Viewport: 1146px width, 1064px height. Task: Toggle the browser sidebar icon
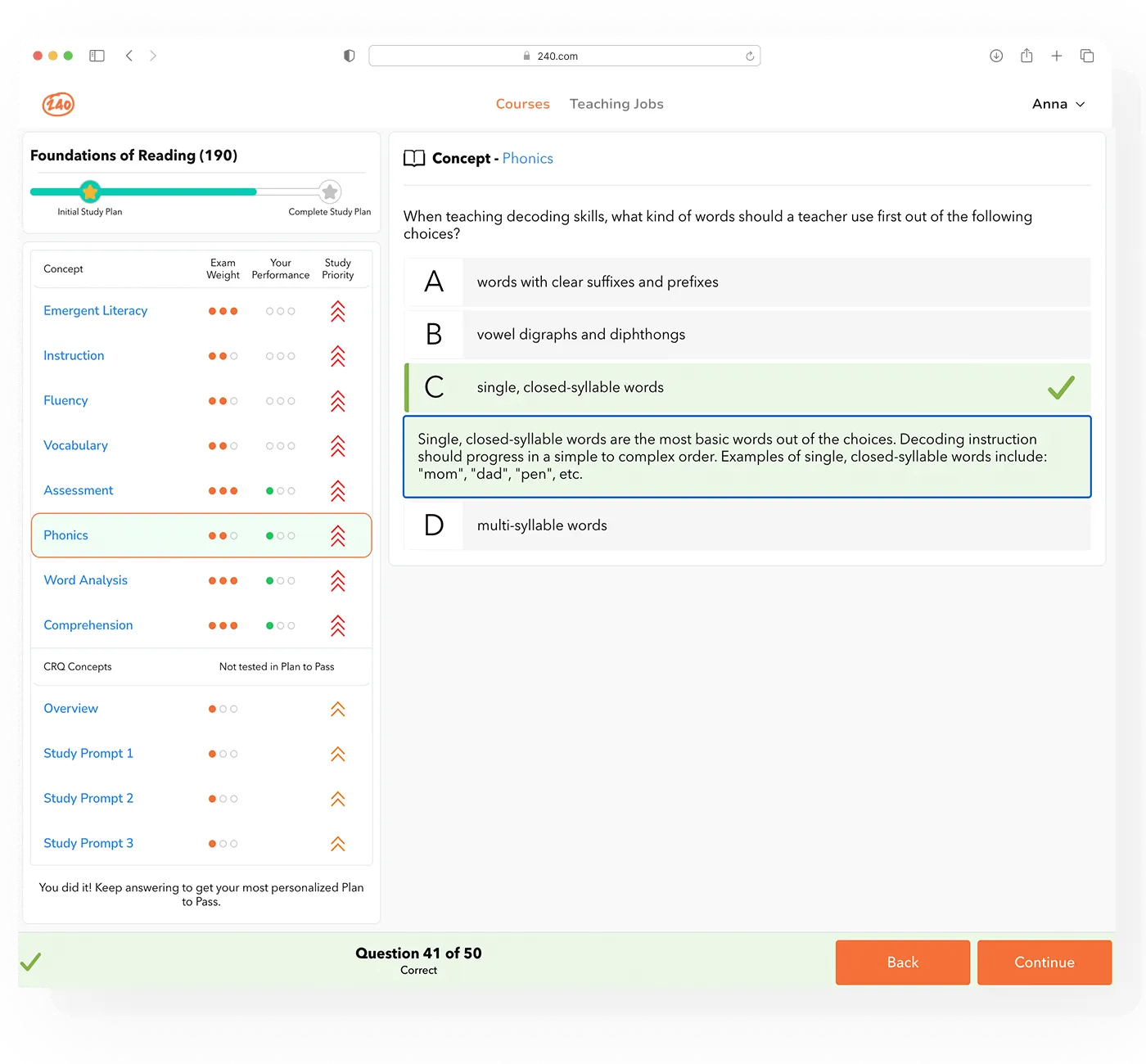(x=97, y=56)
